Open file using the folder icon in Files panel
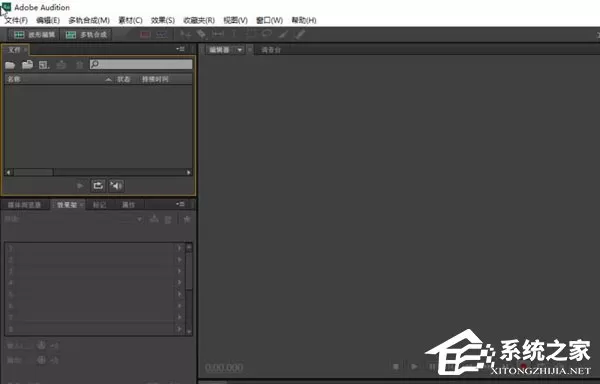 point(10,65)
